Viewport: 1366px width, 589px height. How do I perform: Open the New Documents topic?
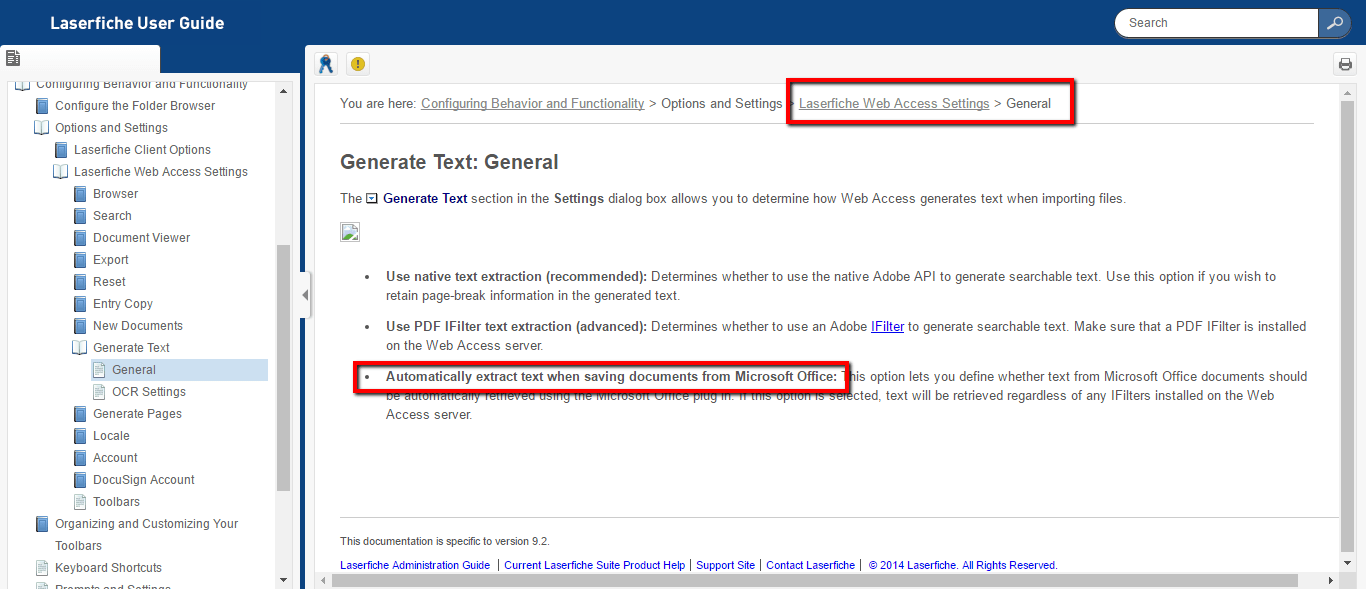[138, 326]
